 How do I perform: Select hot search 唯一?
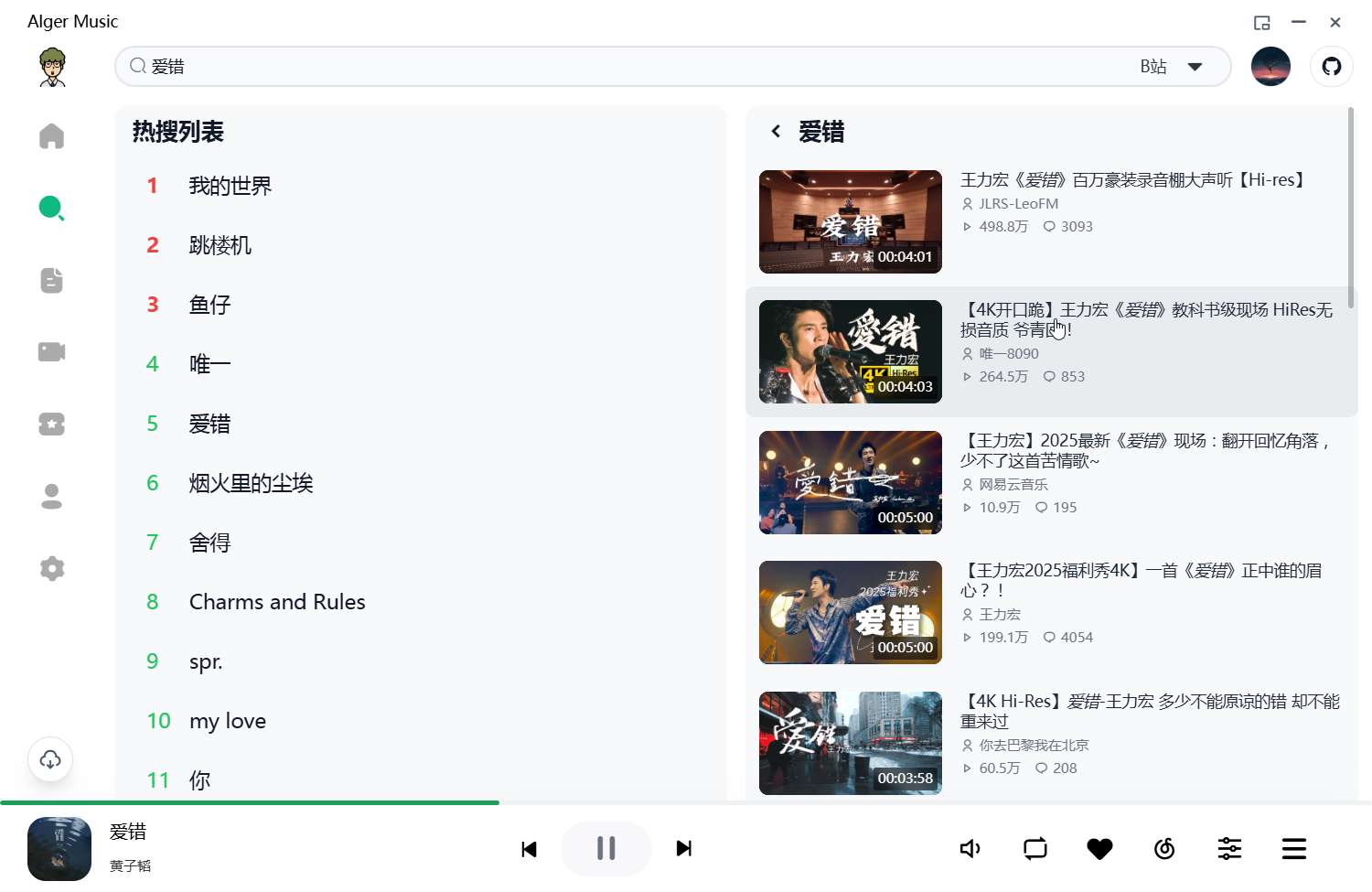click(x=209, y=365)
